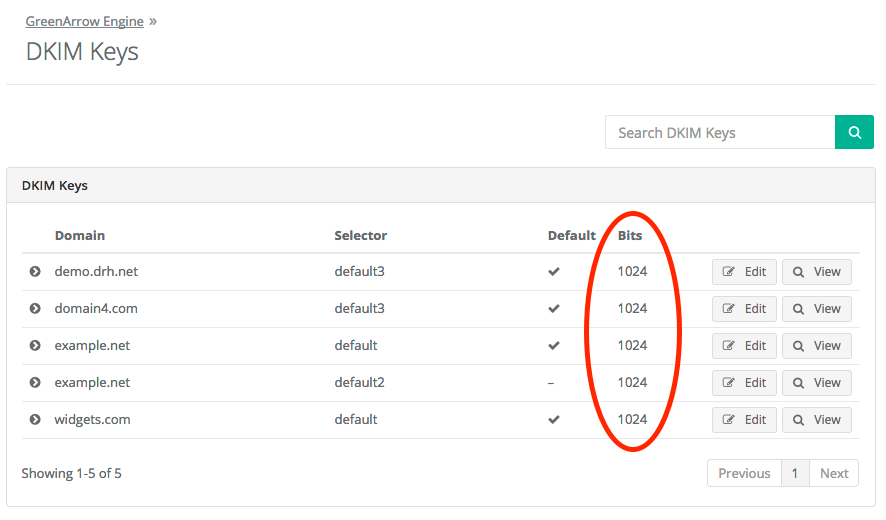
Task: Edit the example.net default2 key
Action: click(744, 383)
